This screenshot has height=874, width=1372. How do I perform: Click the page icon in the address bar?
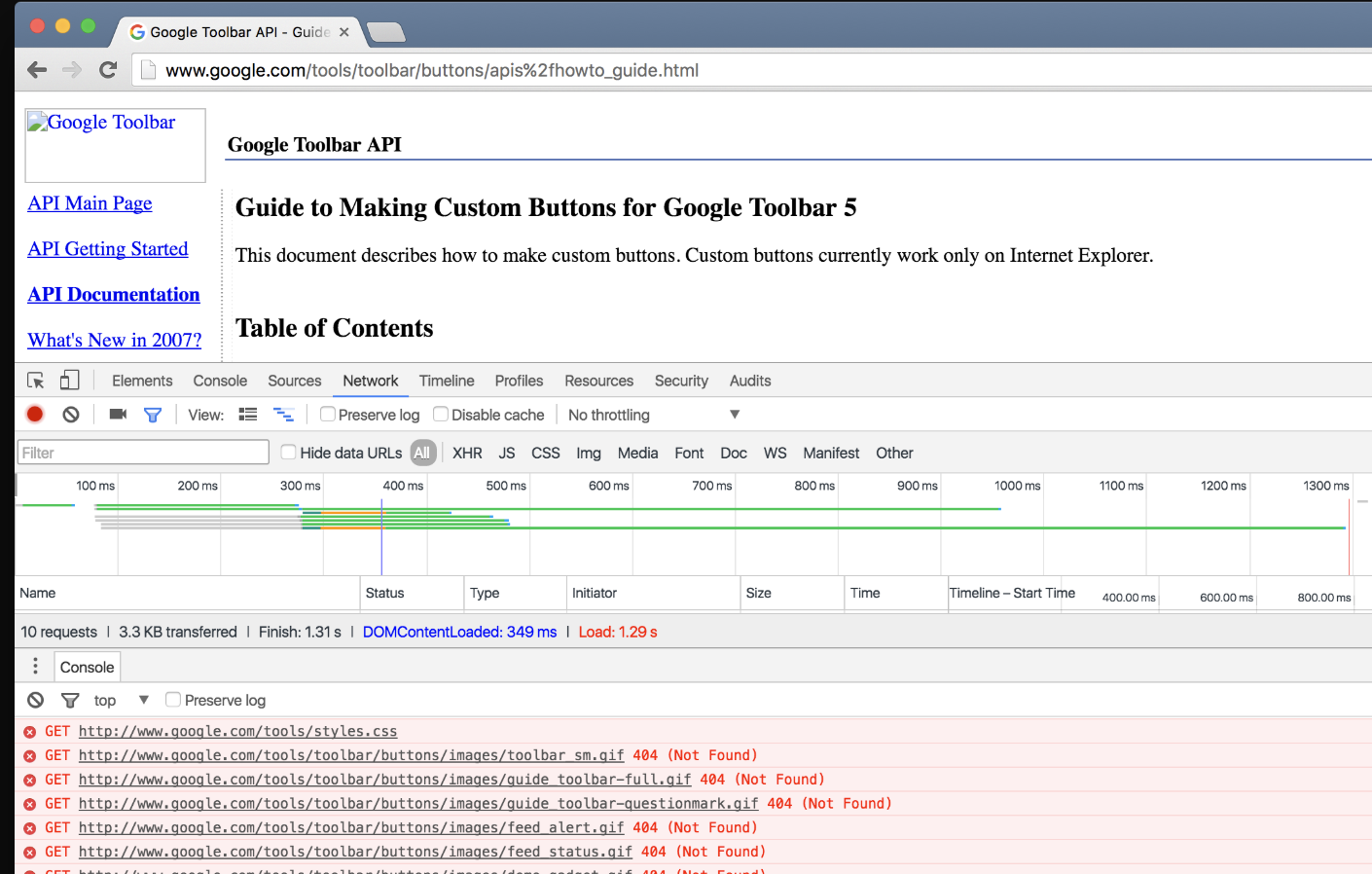(148, 70)
